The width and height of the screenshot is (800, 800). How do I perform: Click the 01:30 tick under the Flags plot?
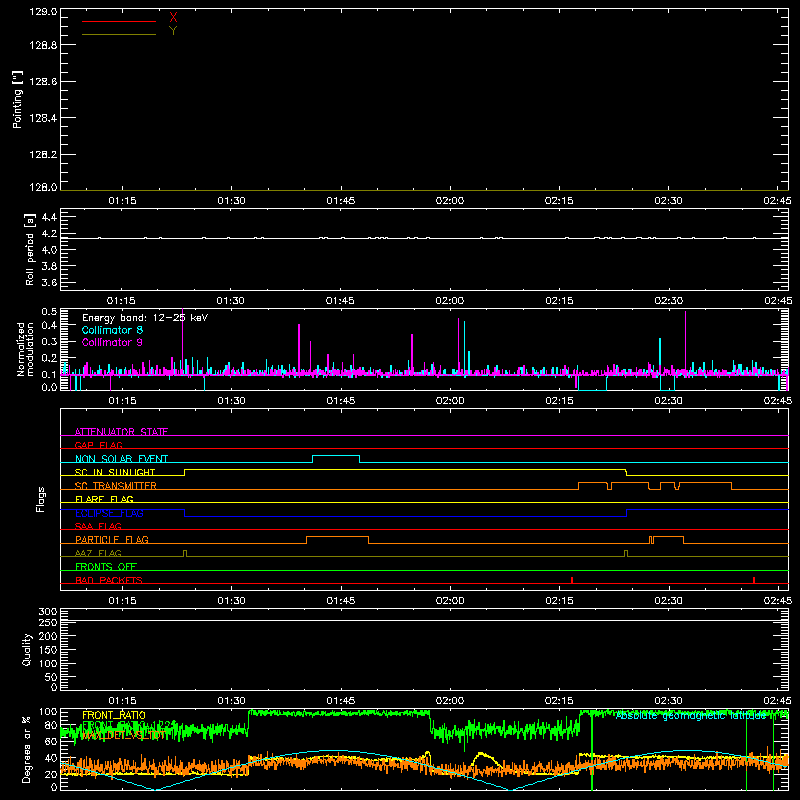(x=232, y=601)
